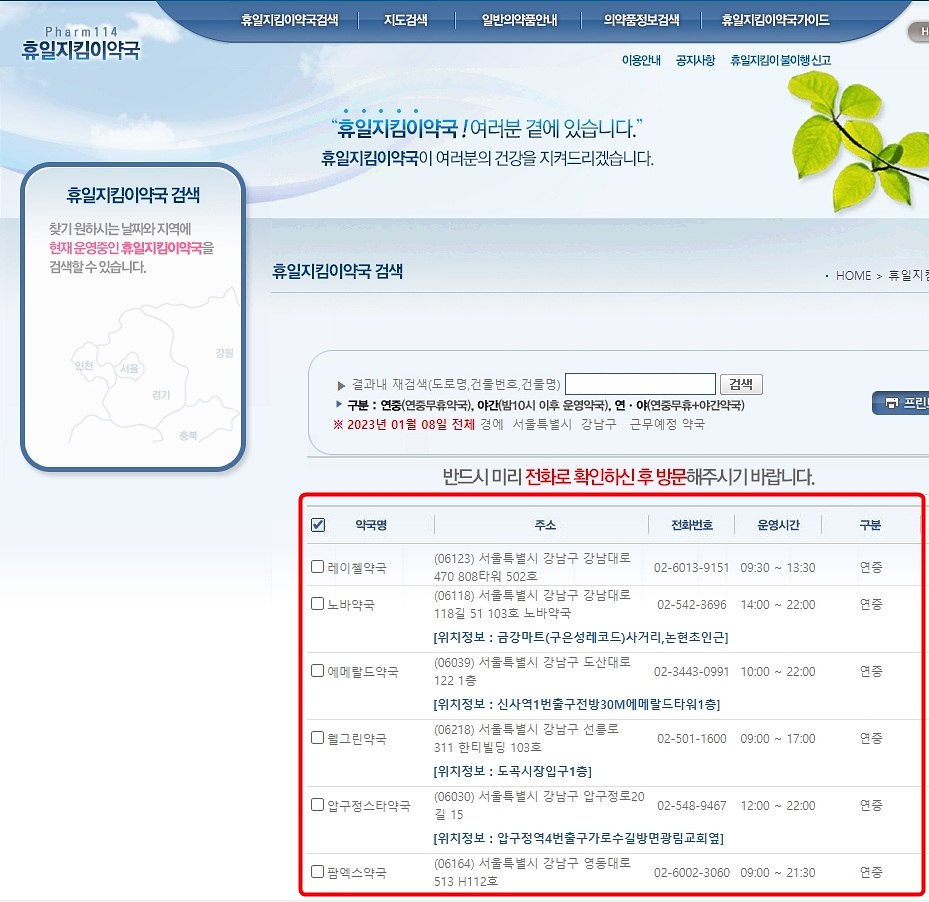Image resolution: width=929 pixels, height=902 pixels.
Task: Open the 공지사항 link
Action: [694, 60]
